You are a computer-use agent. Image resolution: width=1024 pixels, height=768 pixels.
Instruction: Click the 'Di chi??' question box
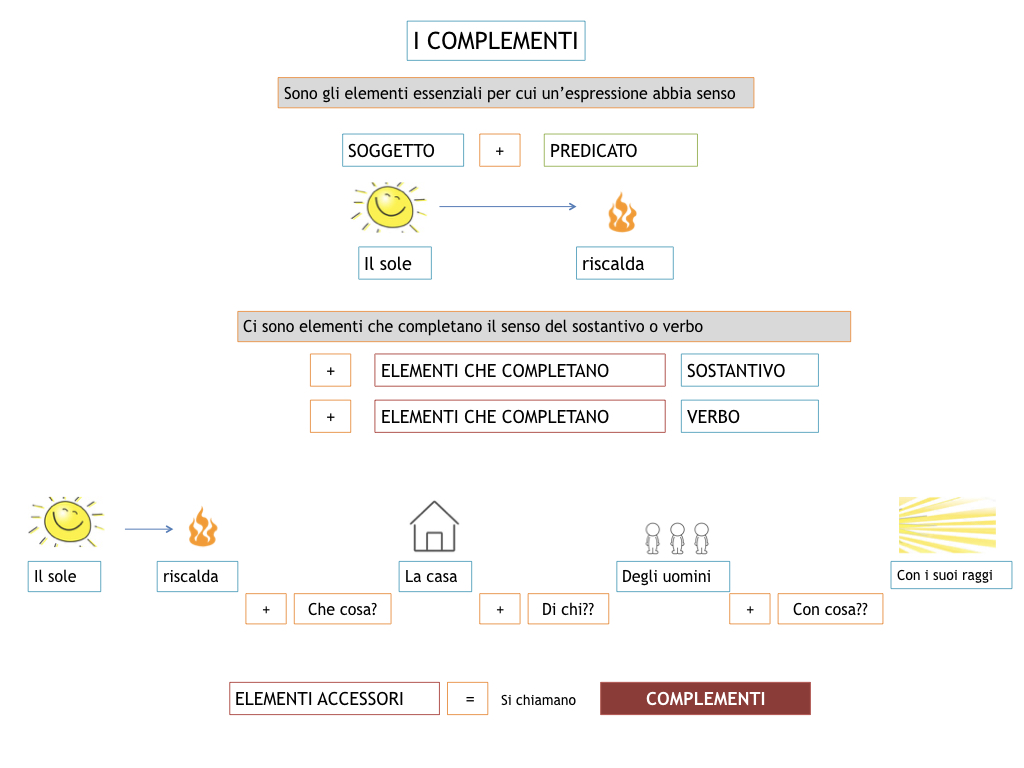[x=568, y=609]
